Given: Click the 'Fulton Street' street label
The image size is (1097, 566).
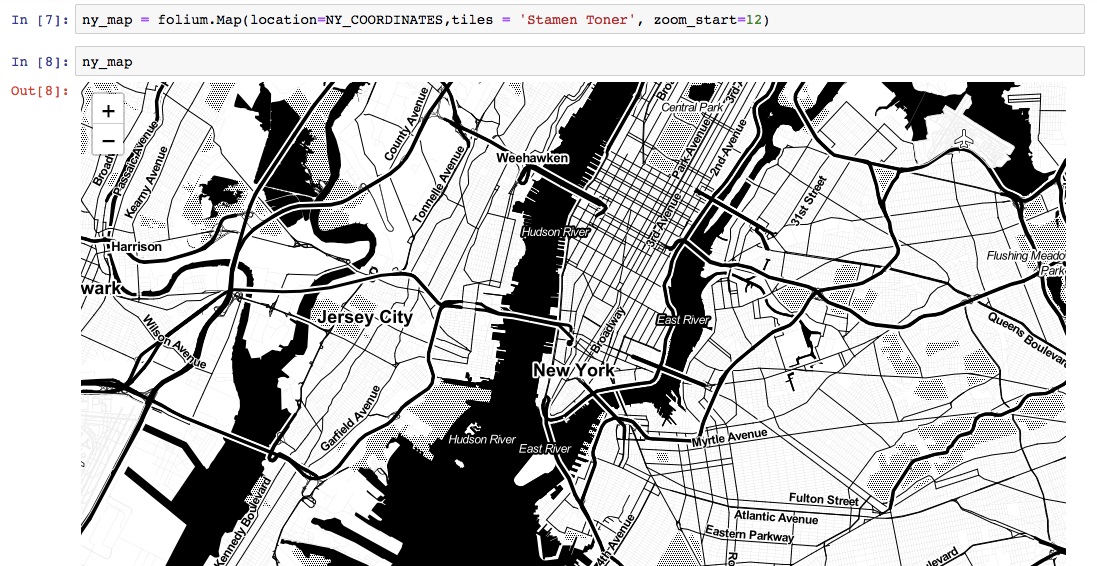Looking at the screenshot, I should (823, 499).
